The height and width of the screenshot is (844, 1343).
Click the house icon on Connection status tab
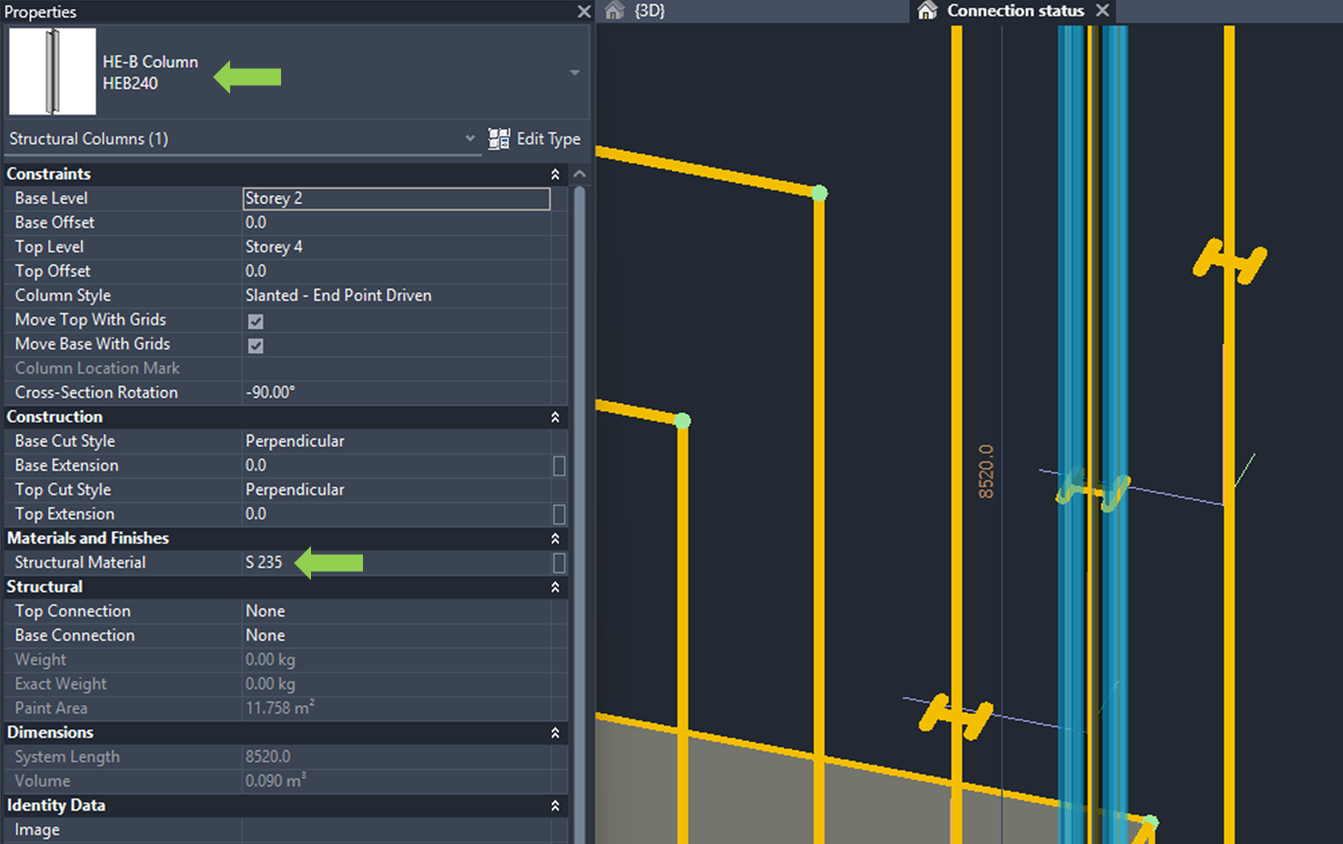point(927,10)
